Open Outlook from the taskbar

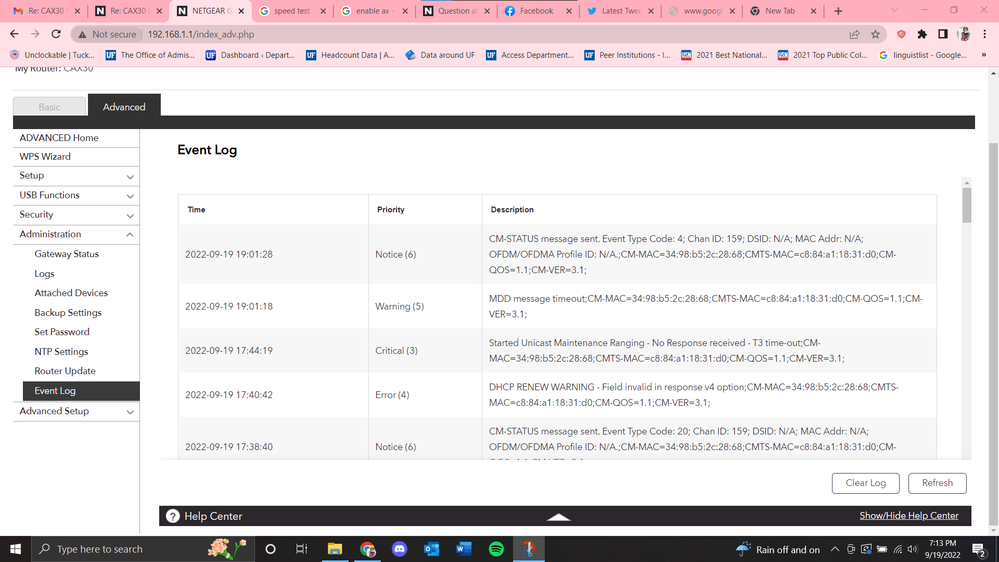coord(431,549)
